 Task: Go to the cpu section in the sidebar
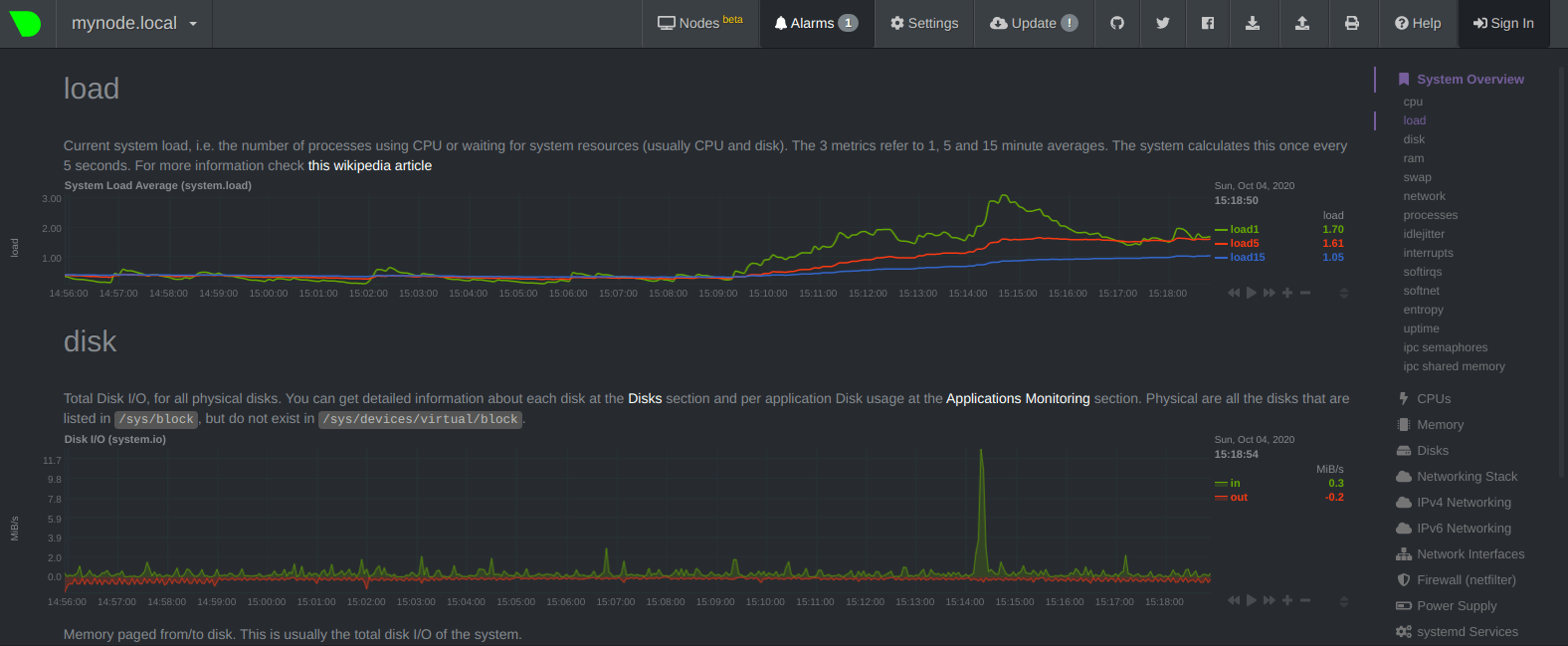[x=1413, y=102]
